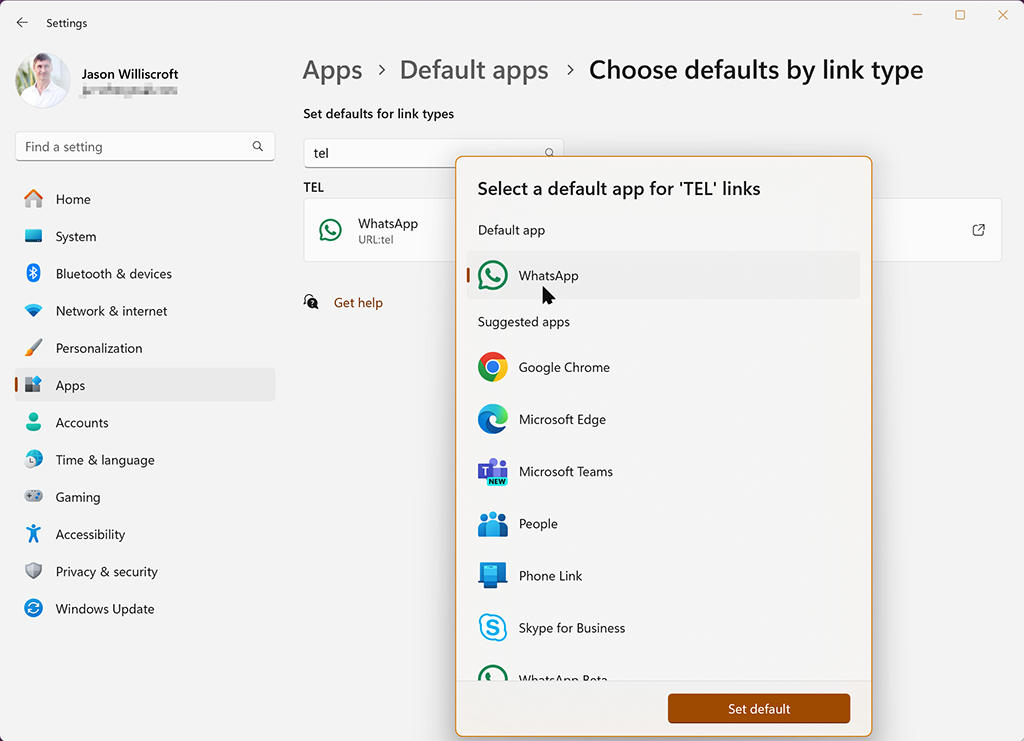Click Jason Williscroft profile picture
The width and height of the screenshot is (1024, 741).
pyautogui.click(x=43, y=80)
